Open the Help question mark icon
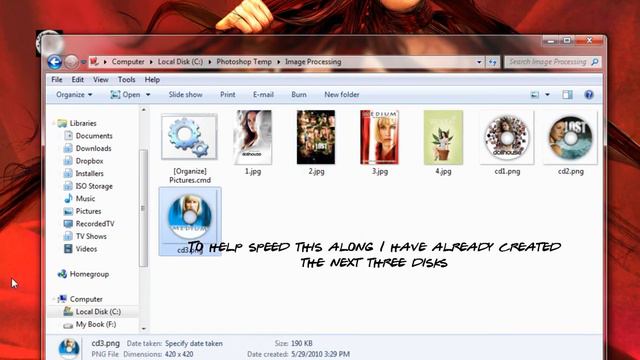 tap(589, 95)
